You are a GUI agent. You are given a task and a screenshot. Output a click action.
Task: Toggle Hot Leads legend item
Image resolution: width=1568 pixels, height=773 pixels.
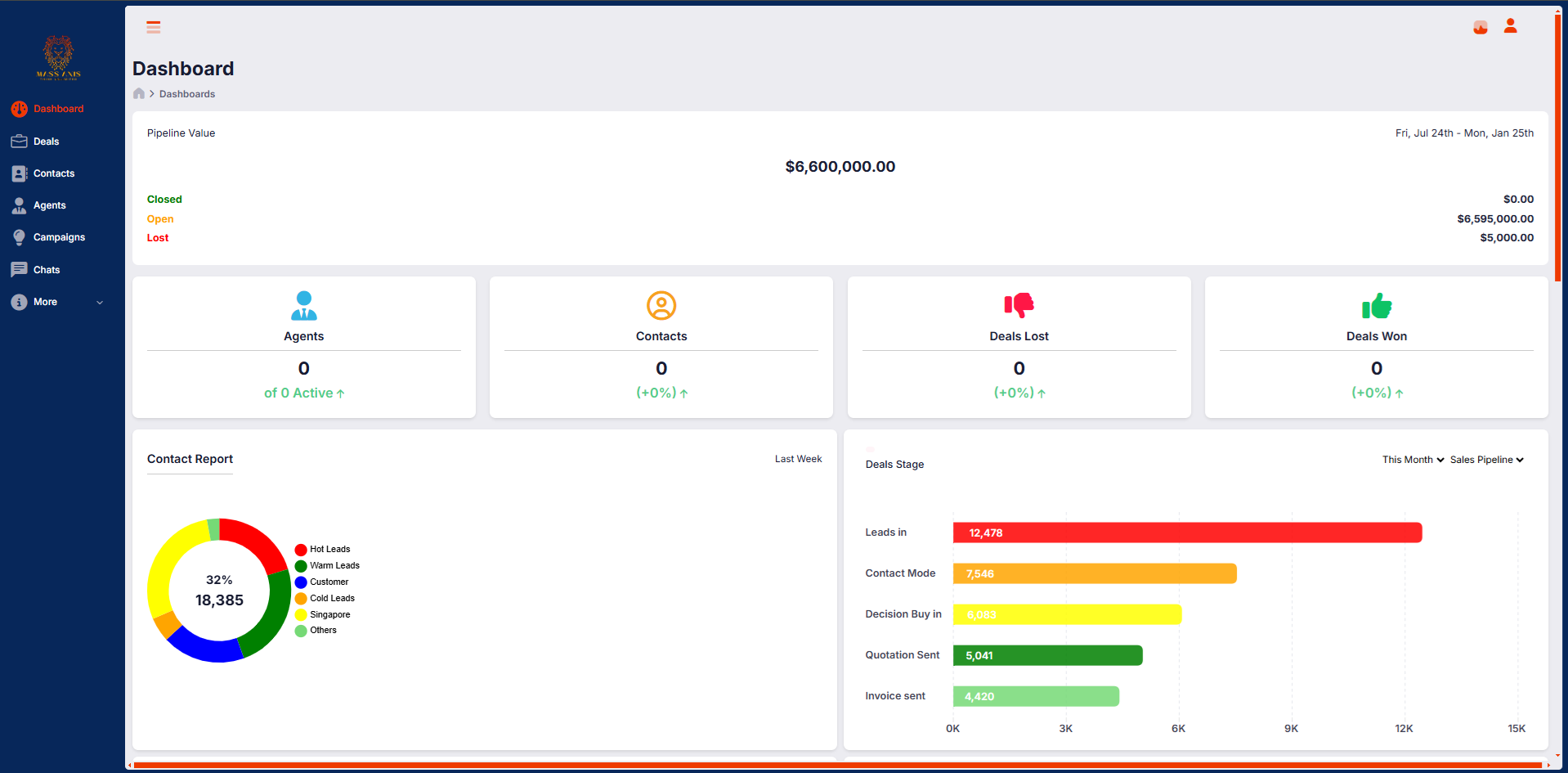tap(323, 550)
